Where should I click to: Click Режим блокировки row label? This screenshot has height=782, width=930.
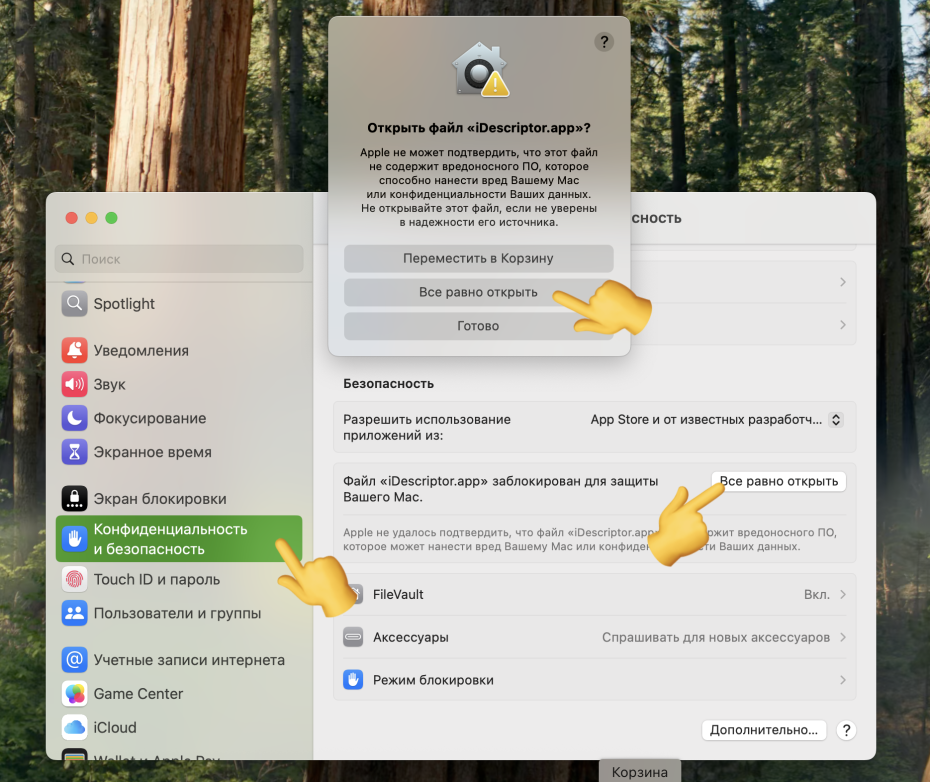pos(433,680)
